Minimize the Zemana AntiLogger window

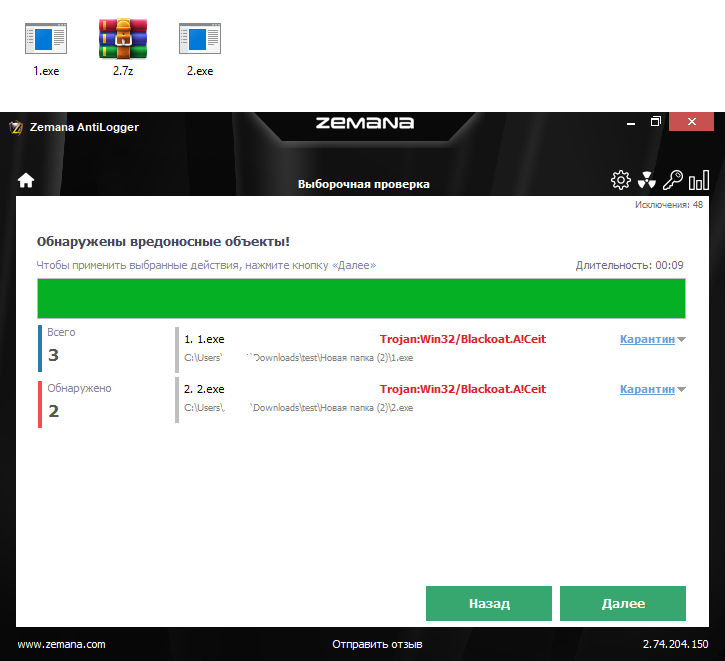631,122
